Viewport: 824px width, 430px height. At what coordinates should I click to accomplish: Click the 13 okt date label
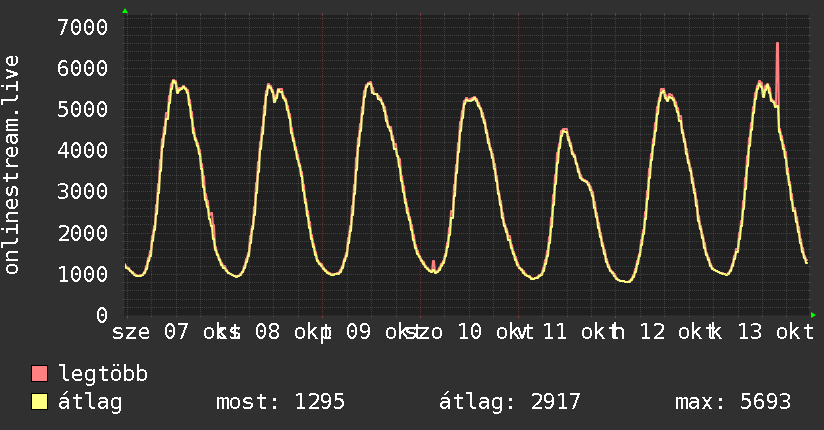coord(776,332)
